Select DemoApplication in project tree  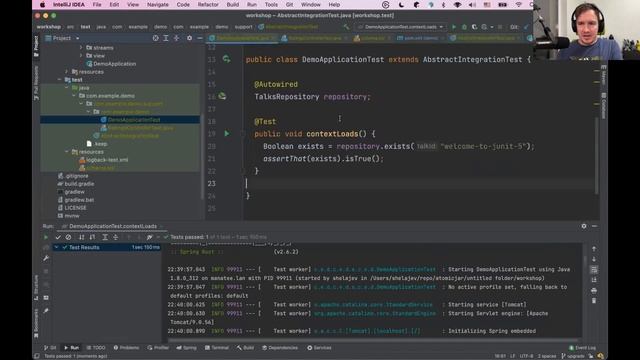111,64
